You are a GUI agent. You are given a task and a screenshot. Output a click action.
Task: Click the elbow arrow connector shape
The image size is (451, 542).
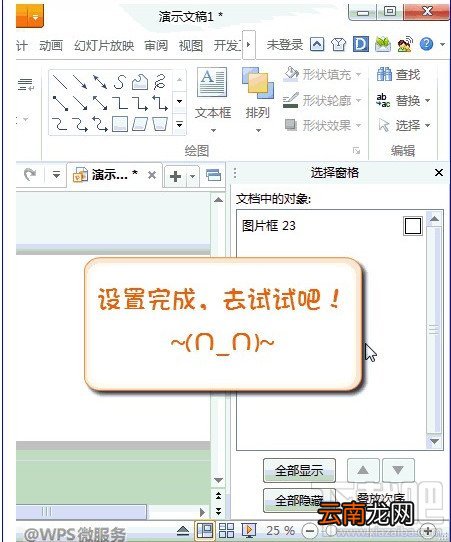coord(140,103)
